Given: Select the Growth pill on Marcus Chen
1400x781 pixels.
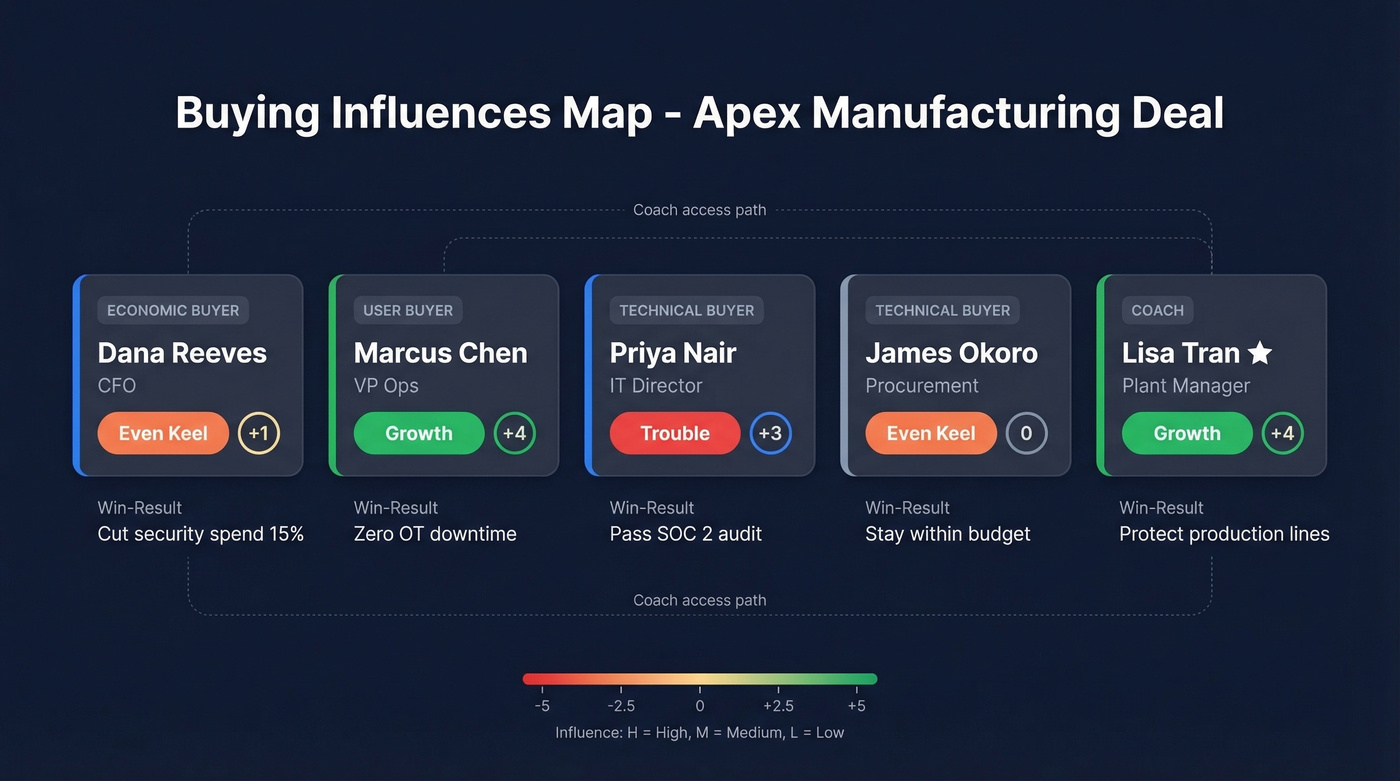Looking at the screenshot, I should [419, 432].
